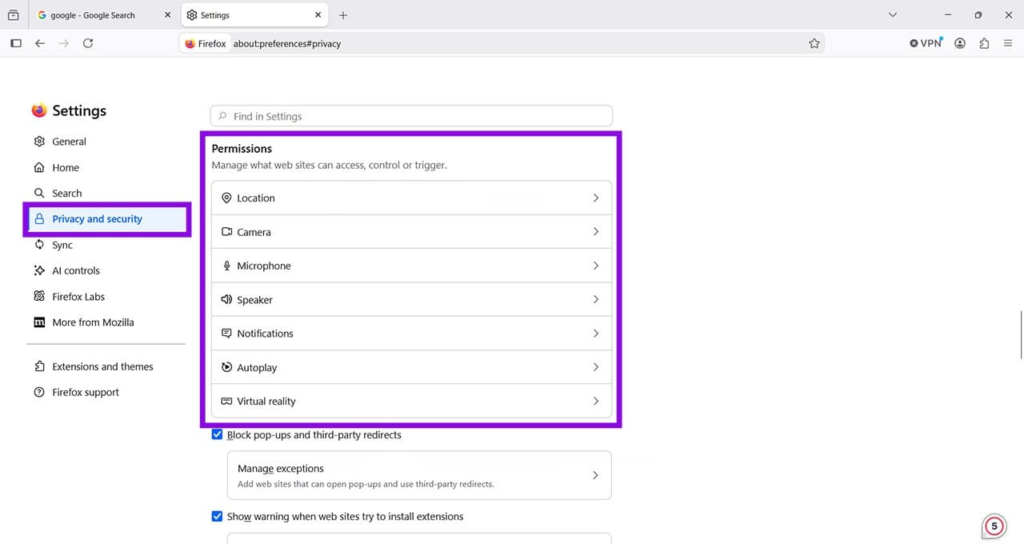Bookmark this page with the star icon
Screen dimensions: 1024x544
(x=814, y=44)
